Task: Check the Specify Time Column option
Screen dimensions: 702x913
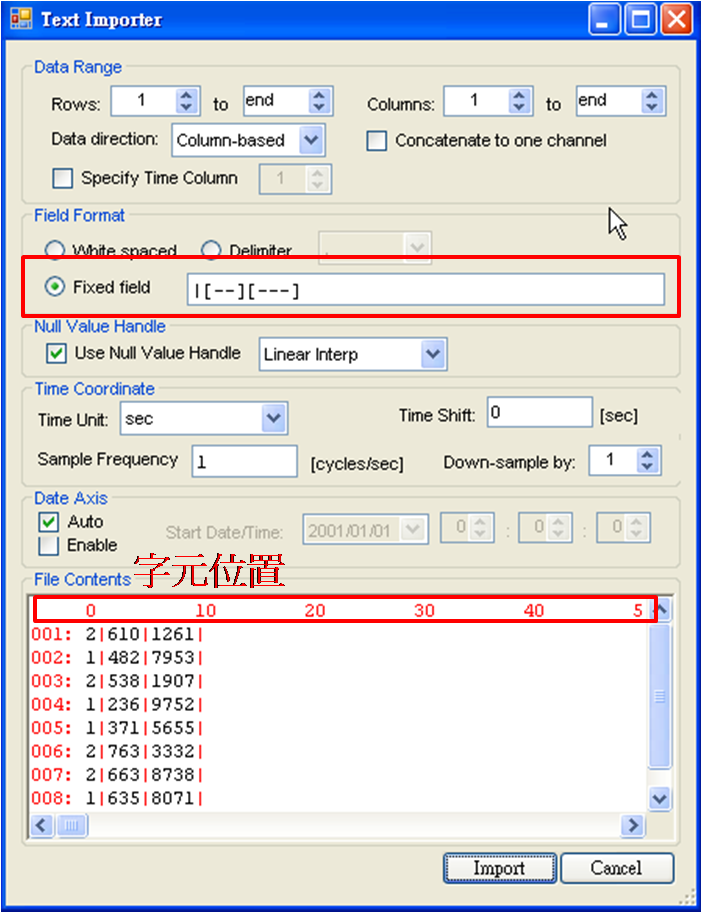Action: point(63,179)
